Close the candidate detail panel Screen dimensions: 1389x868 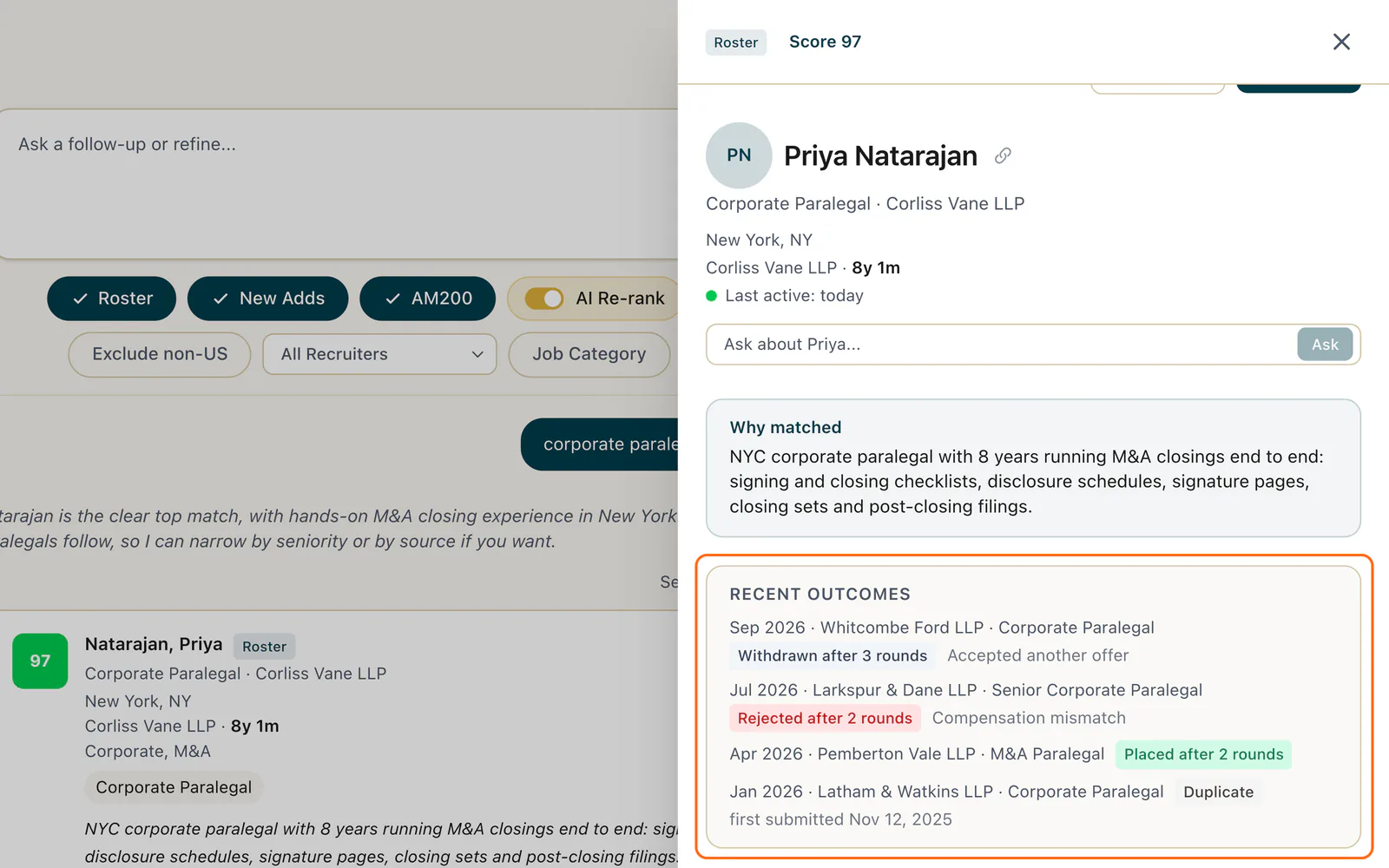click(1341, 42)
